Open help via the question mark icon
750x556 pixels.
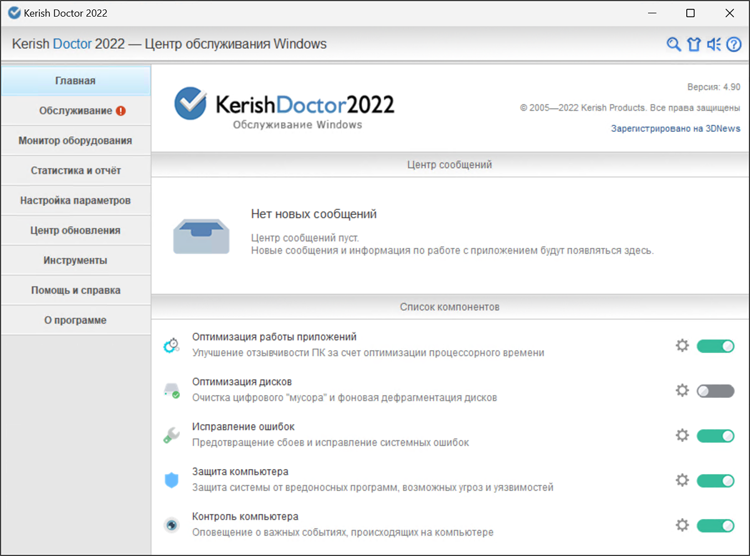(734, 44)
